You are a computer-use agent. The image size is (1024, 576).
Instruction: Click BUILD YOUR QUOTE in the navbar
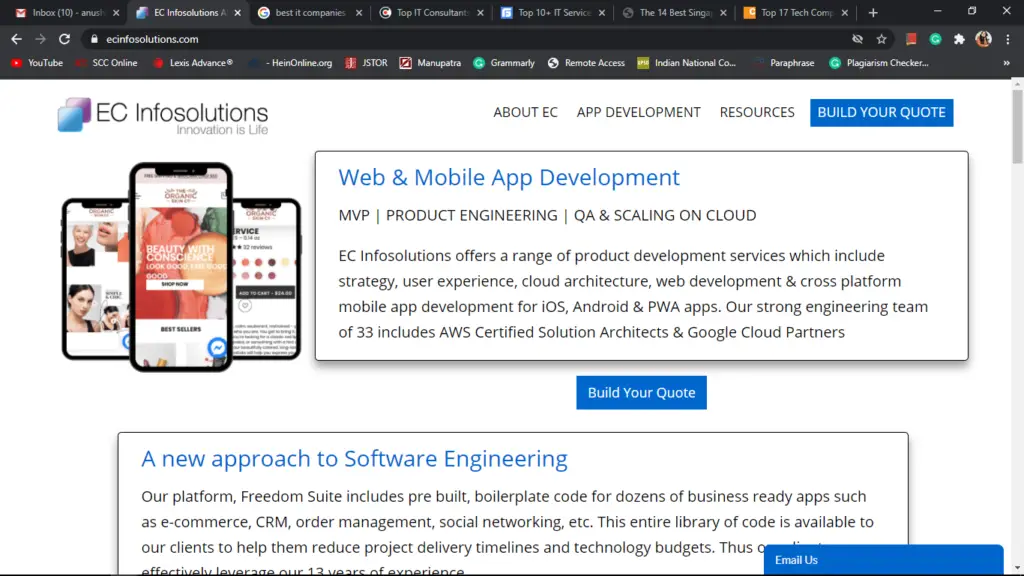click(x=882, y=112)
